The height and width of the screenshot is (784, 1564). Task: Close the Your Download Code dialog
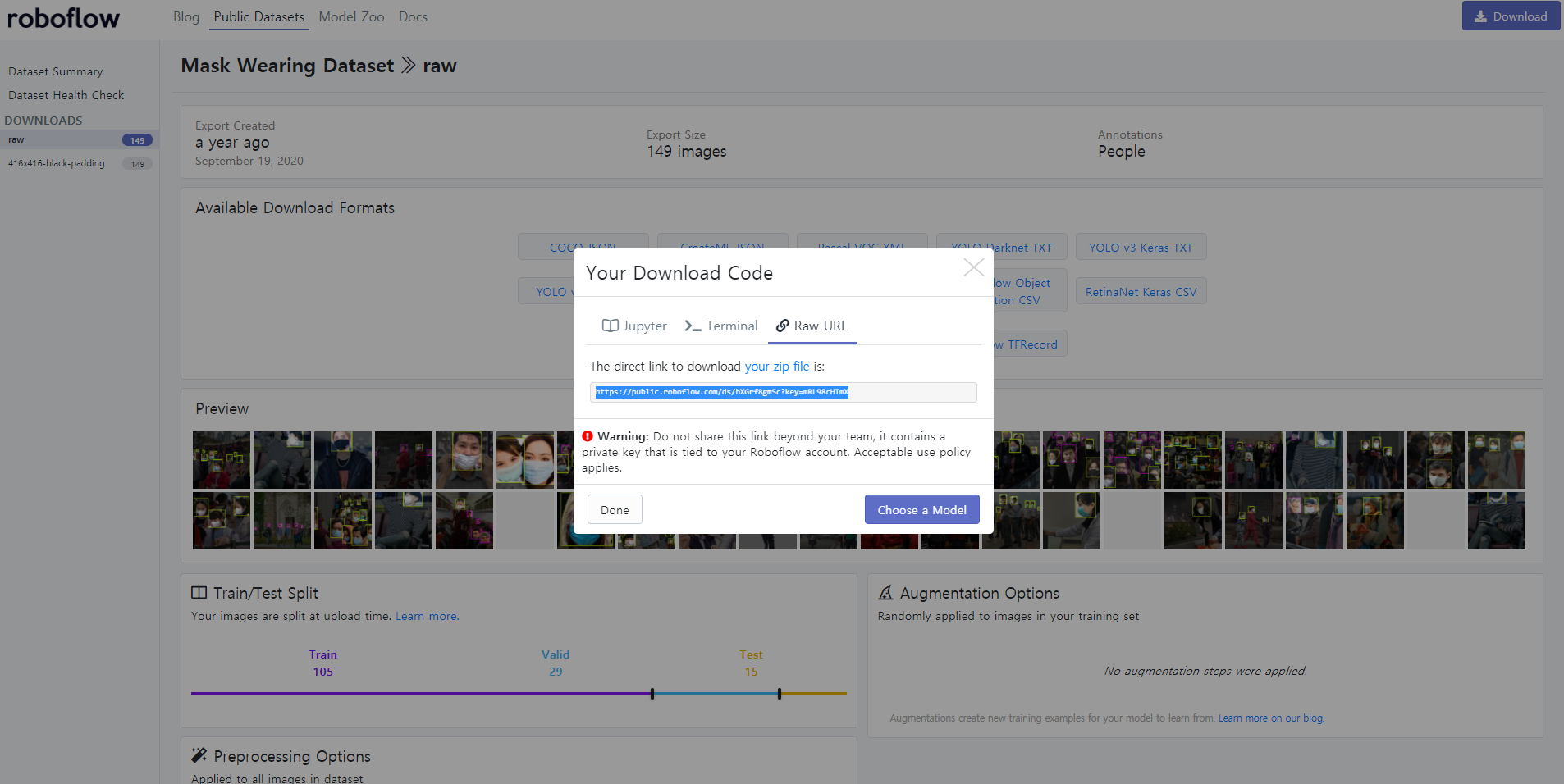point(973,267)
